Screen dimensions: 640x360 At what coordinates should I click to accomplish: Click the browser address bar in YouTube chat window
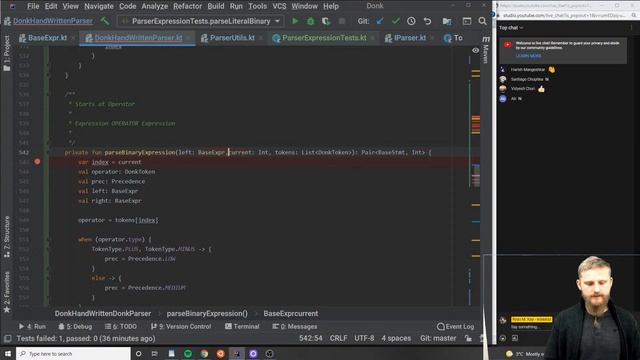tap(563, 15)
